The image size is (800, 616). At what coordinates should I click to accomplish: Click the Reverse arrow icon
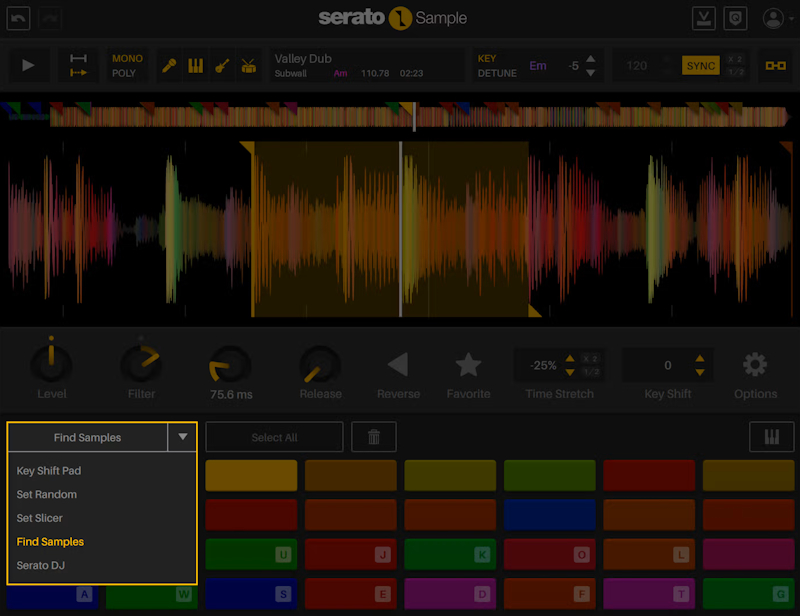click(x=398, y=364)
